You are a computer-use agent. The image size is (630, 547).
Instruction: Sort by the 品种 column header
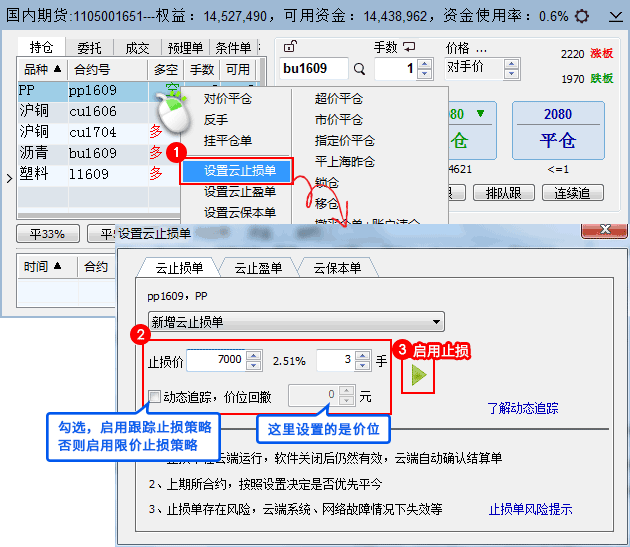pyautogui.click(x=40, y=69)
